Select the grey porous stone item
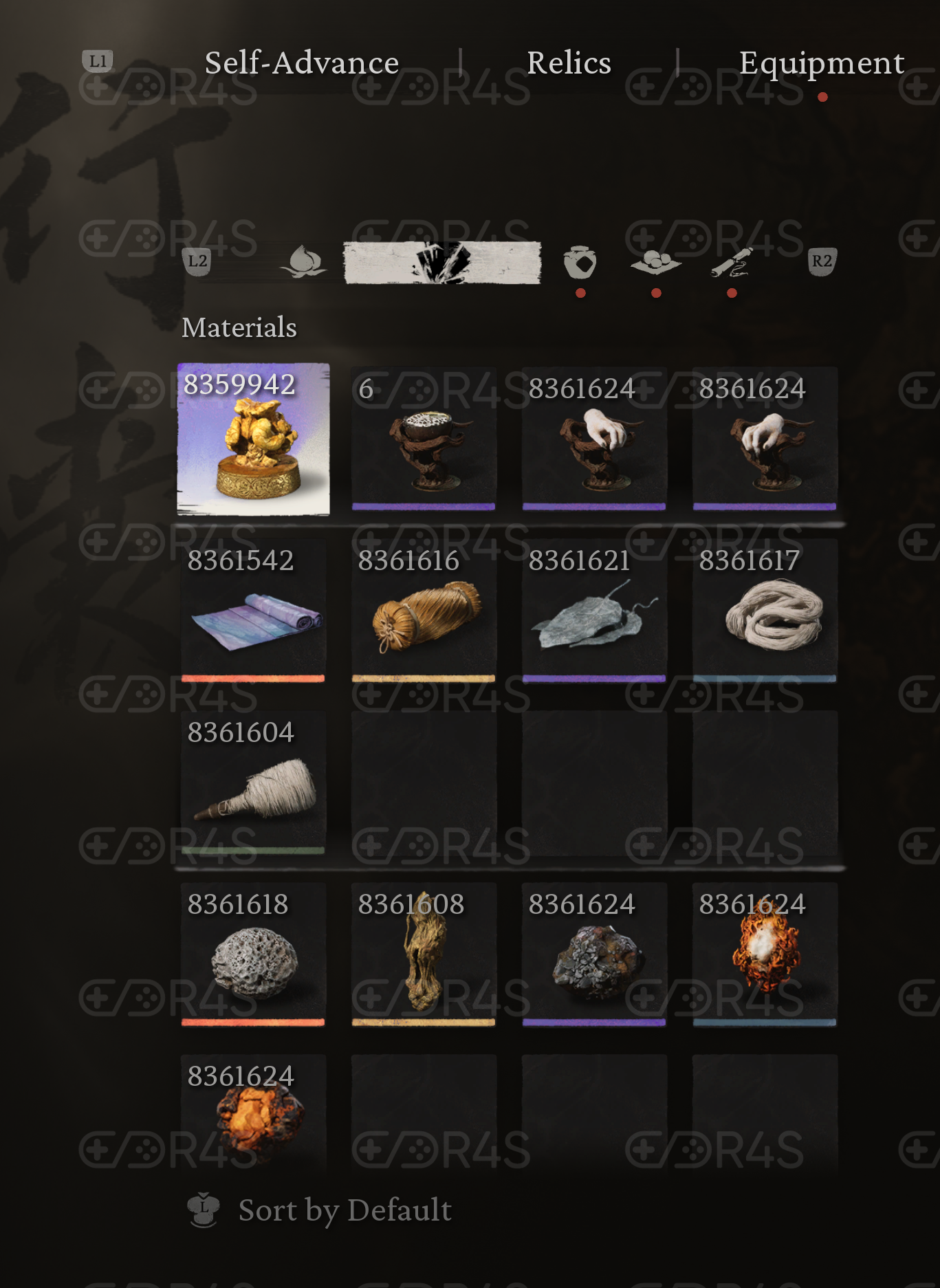940x1288 pixels. click(253, 954)
